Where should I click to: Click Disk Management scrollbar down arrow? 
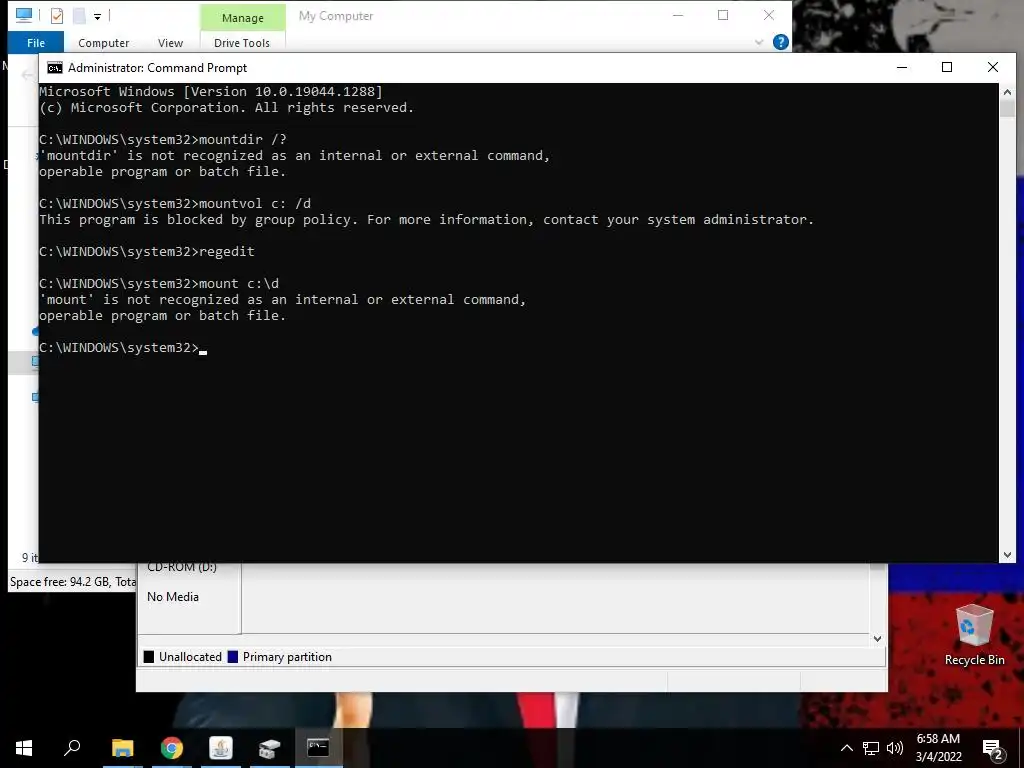click(x=878, y=639)
